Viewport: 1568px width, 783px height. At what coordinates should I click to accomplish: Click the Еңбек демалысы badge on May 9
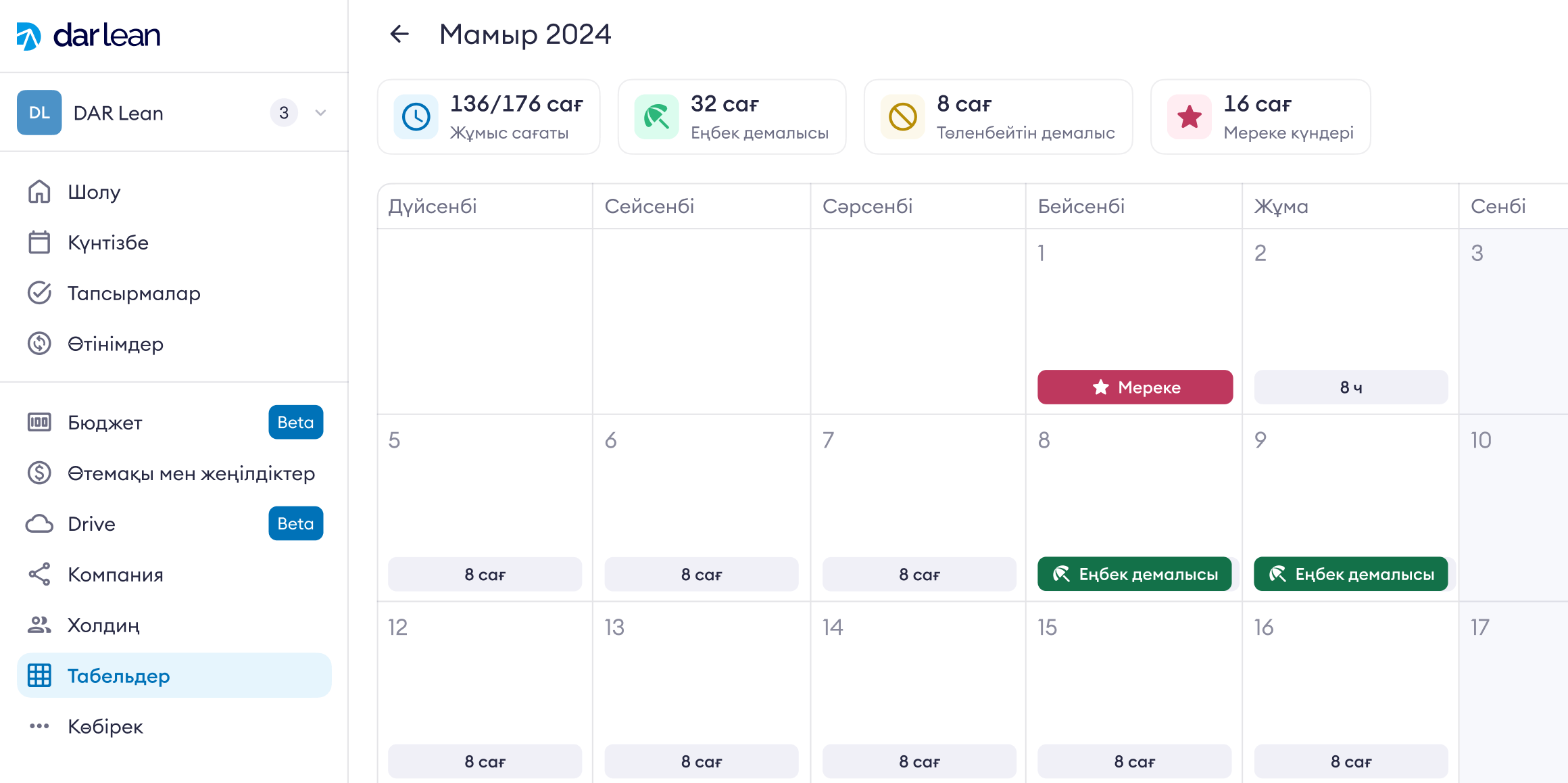click(x=1351, y=574)
